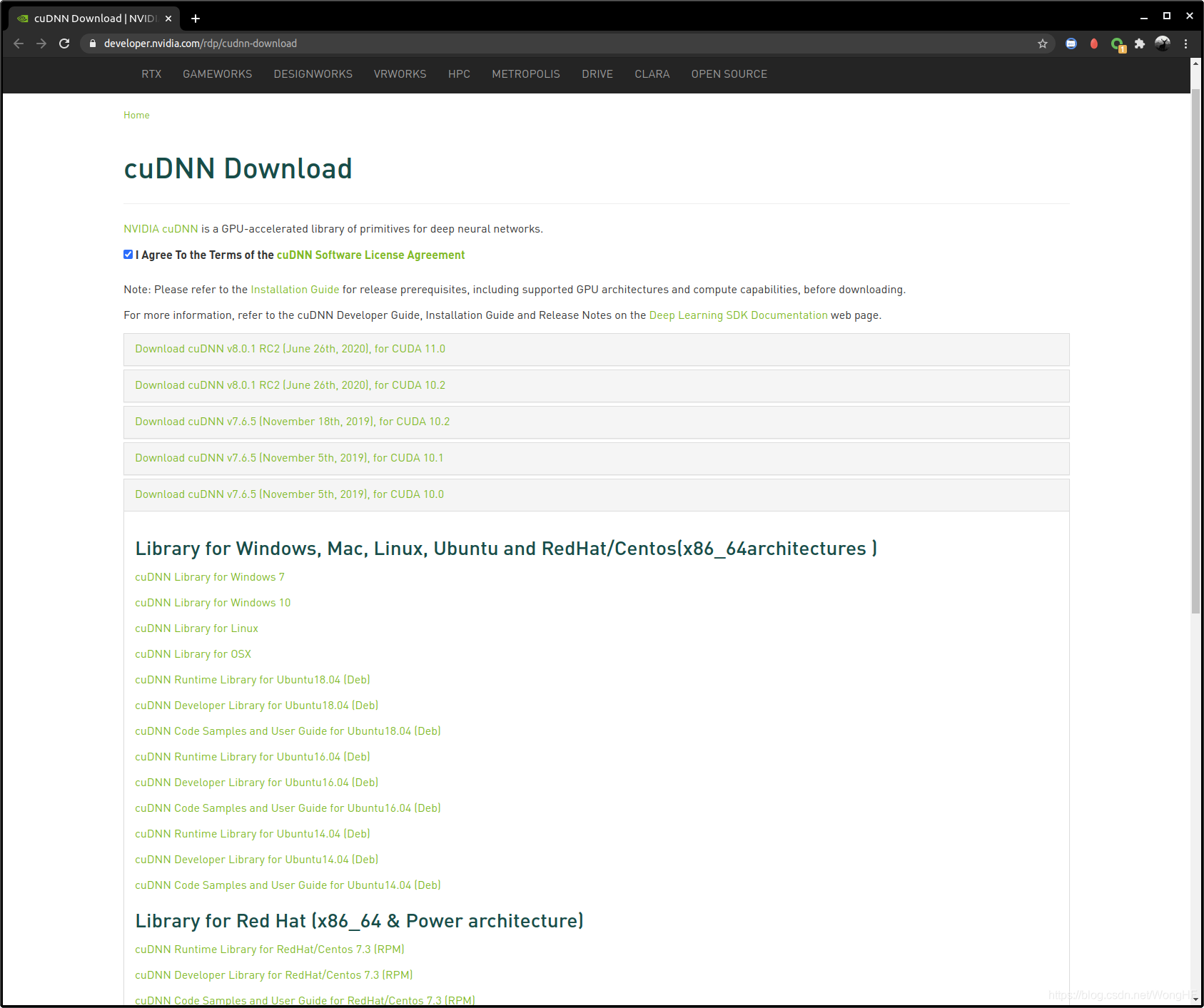Viewport: 1204px width, 1008px height.
Task: Click the Home breadcrumb link
Action: click(136, 116)
